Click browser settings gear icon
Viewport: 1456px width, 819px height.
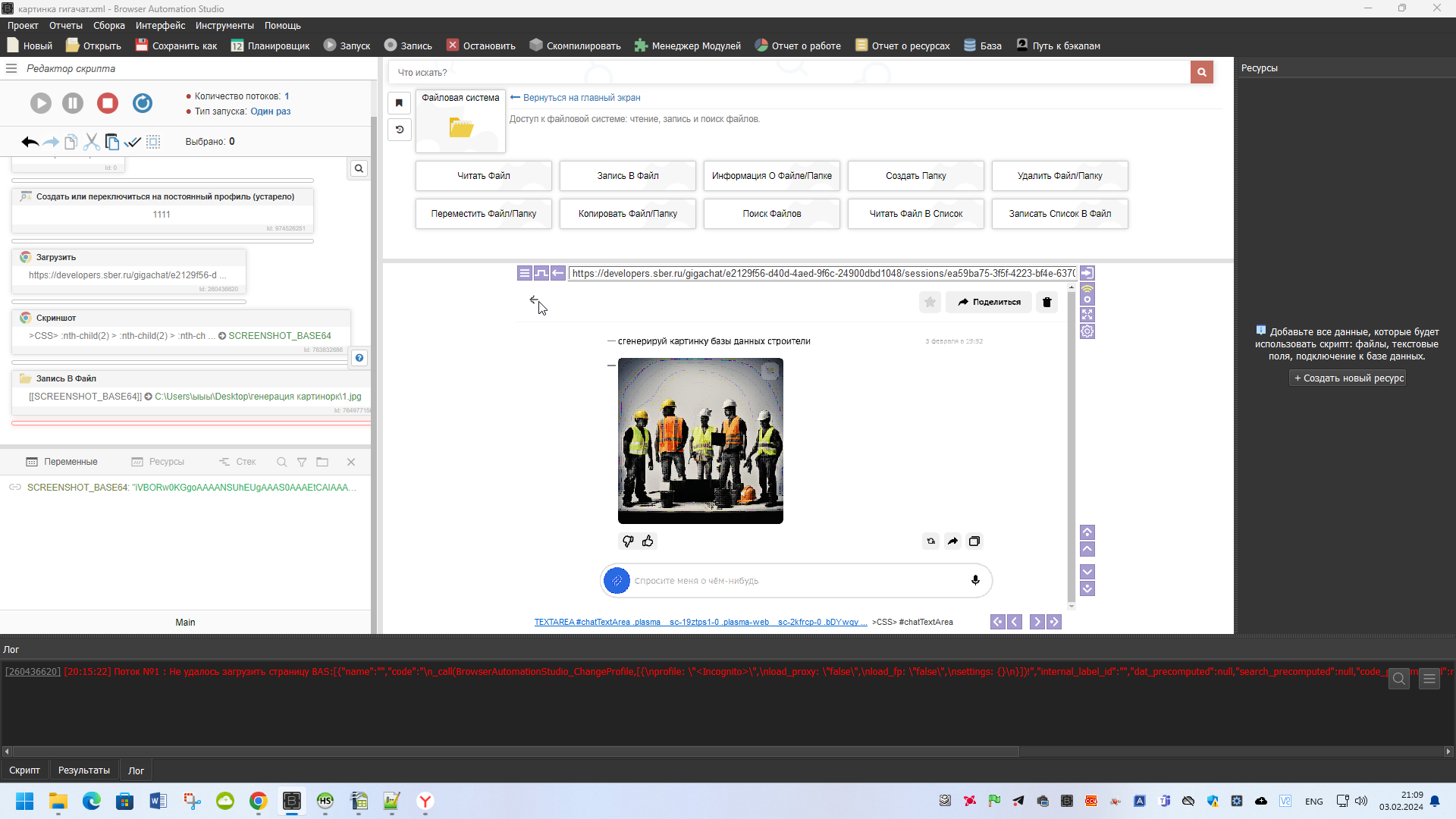click(1087, 331)
